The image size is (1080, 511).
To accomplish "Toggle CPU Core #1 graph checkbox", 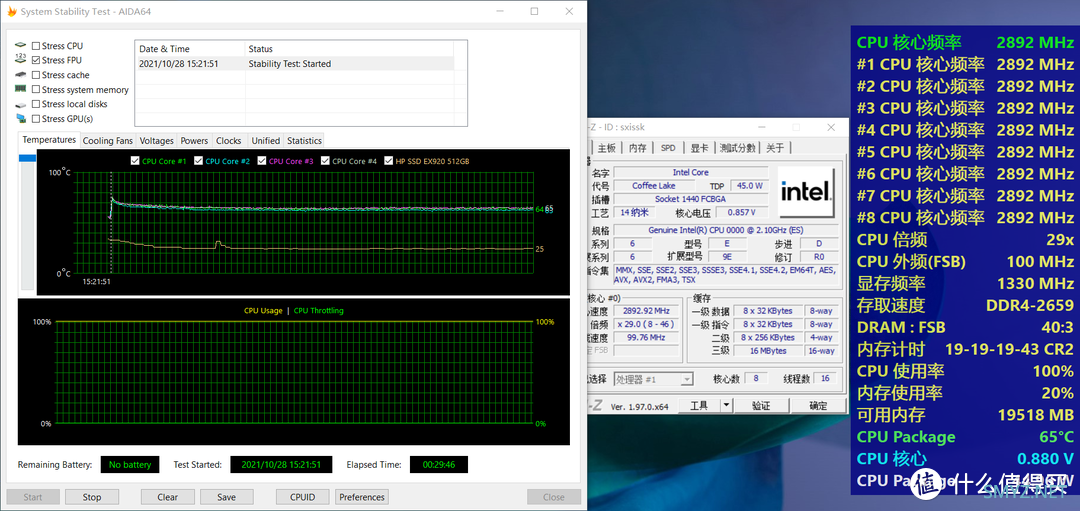I will tap(135, 161).
